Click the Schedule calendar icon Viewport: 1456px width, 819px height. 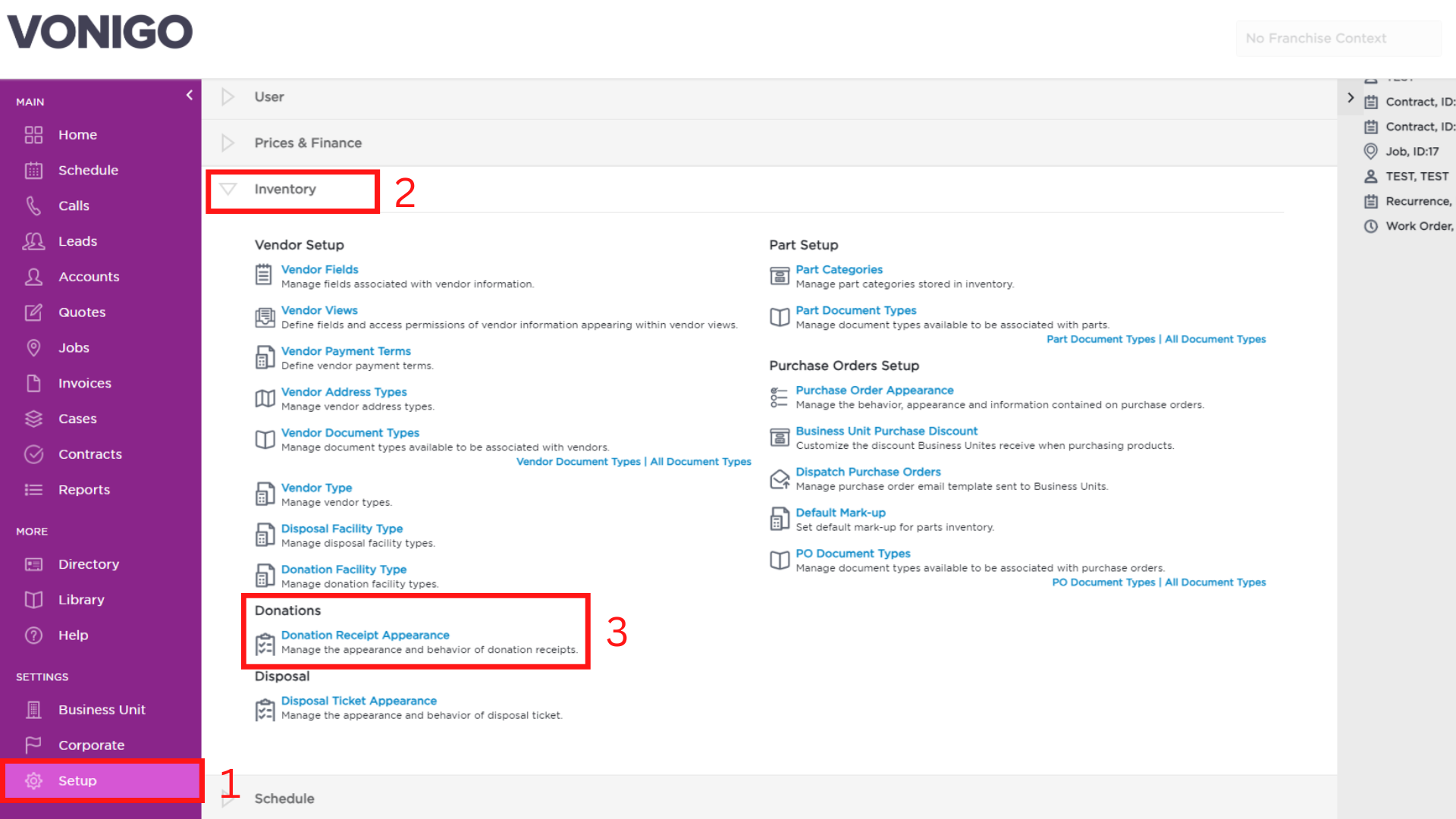pyautogui.click(x=33, y=171)
